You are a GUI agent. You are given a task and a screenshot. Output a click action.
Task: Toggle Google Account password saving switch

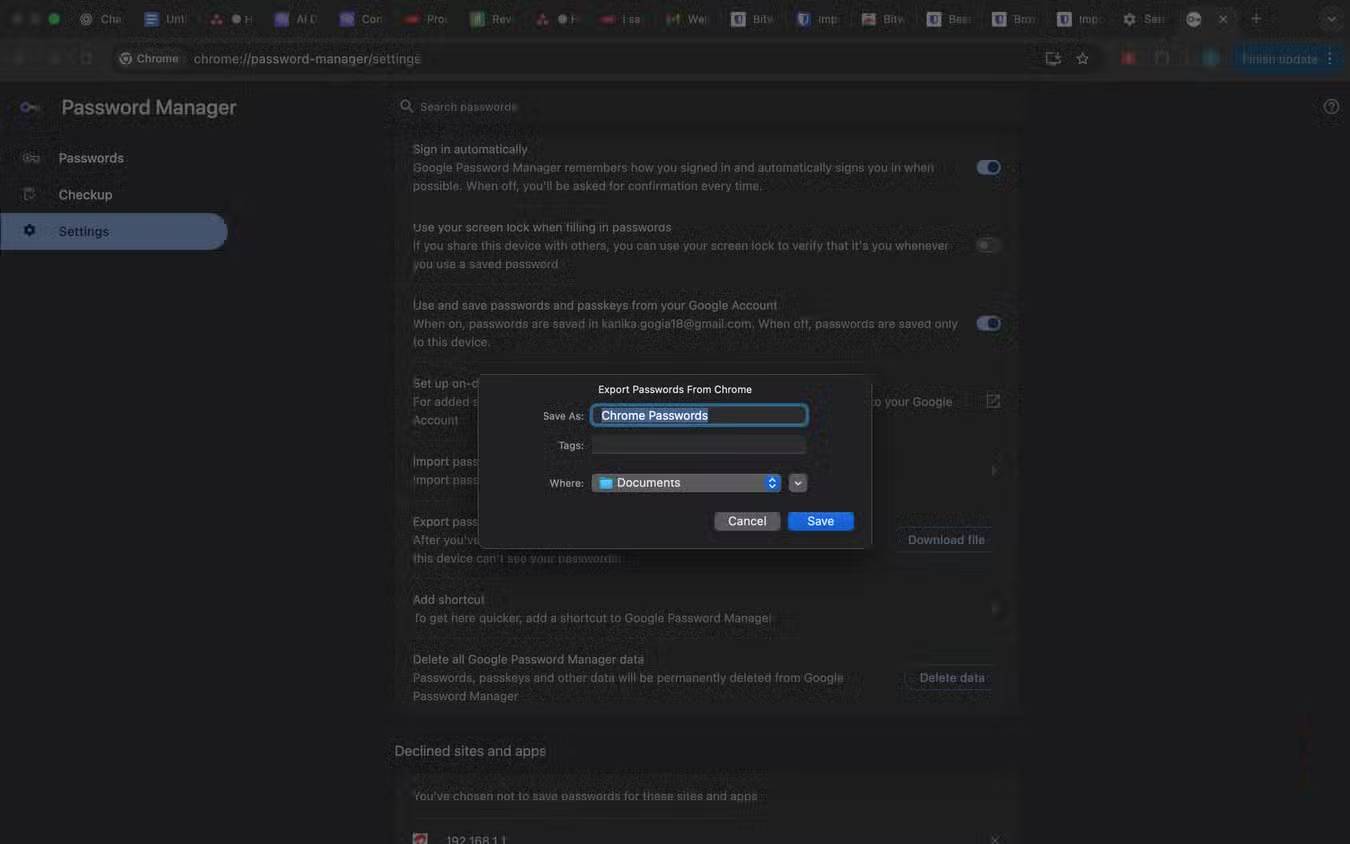988,323
